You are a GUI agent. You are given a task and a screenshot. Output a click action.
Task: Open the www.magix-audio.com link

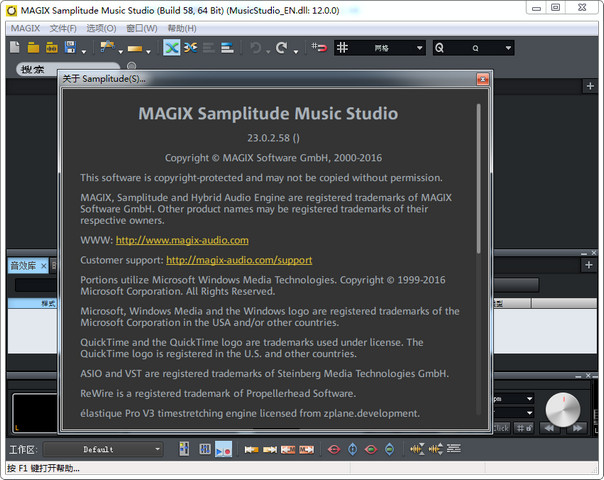[x=182, y=240]
